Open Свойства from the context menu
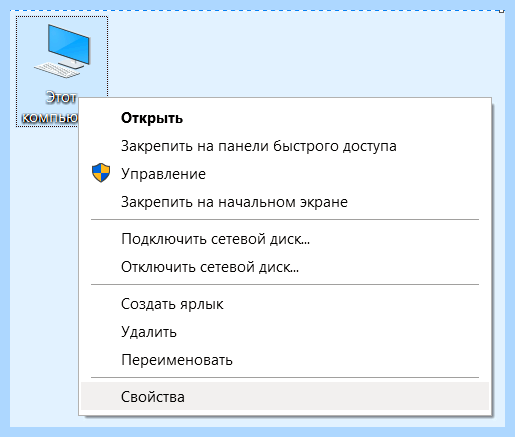The image size is (515, 437). pos(285,396)
